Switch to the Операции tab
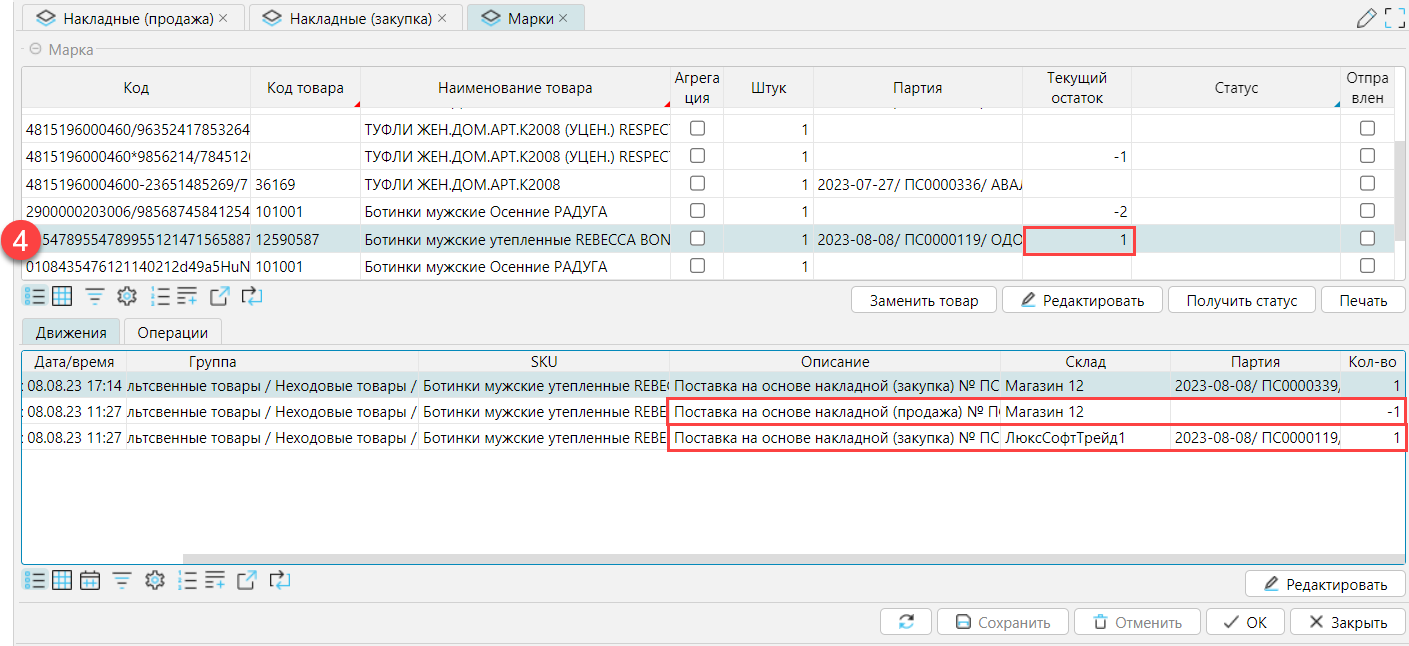 click(x=172, y=333)
